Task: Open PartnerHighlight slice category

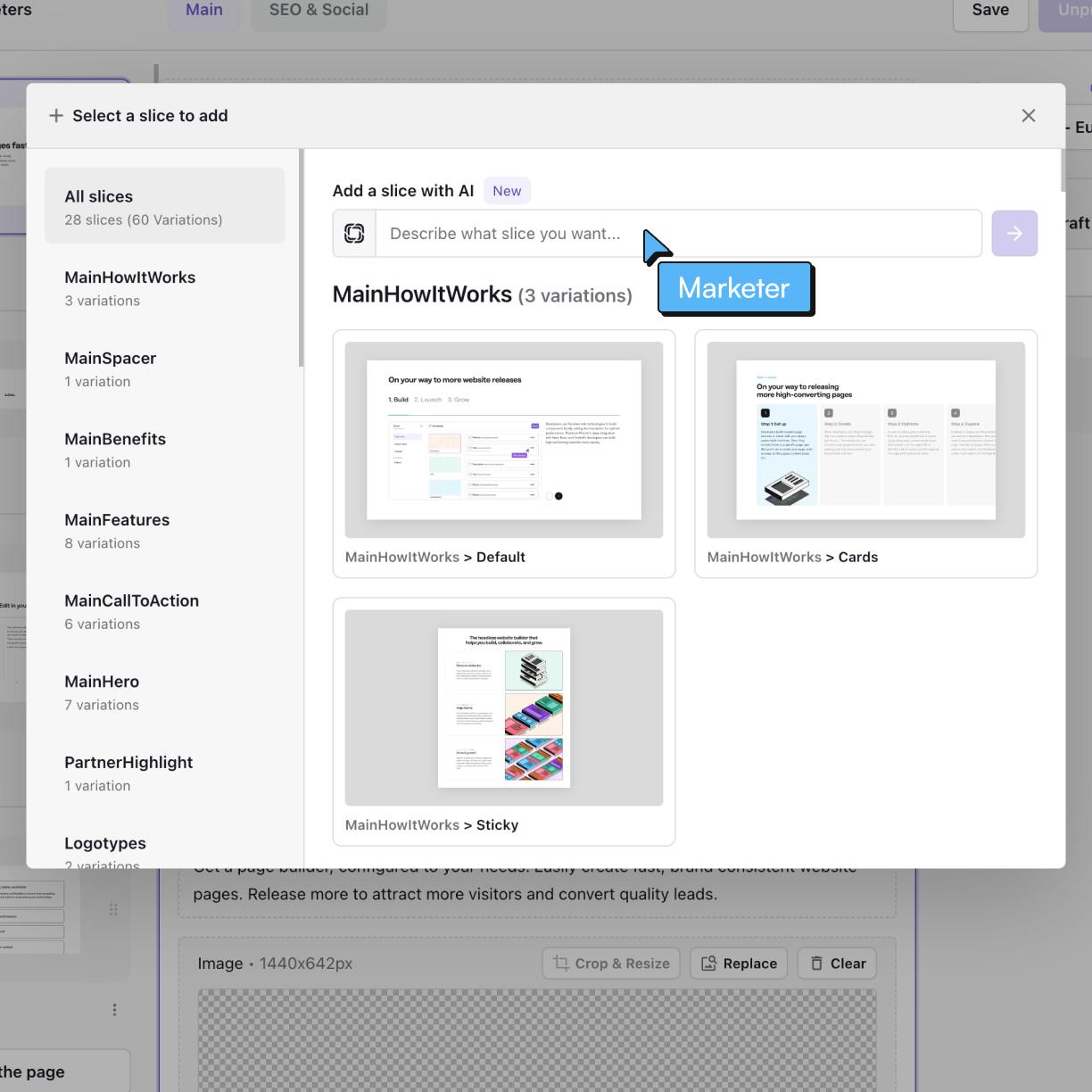Action: point(165,773)
